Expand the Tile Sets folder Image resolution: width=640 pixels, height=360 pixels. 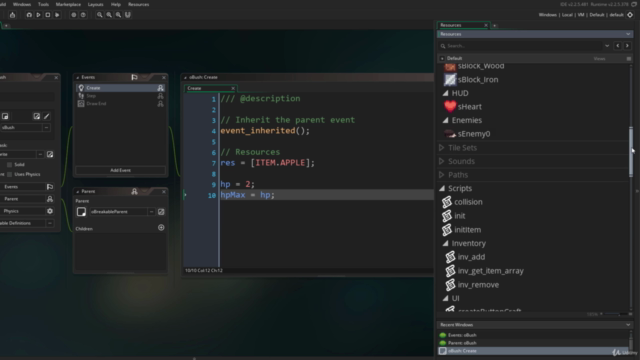click(x=442, y=148)
